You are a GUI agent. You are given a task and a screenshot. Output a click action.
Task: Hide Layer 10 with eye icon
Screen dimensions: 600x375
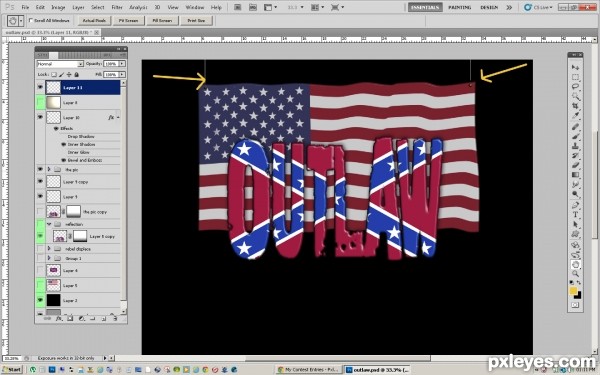coord(40,117)
